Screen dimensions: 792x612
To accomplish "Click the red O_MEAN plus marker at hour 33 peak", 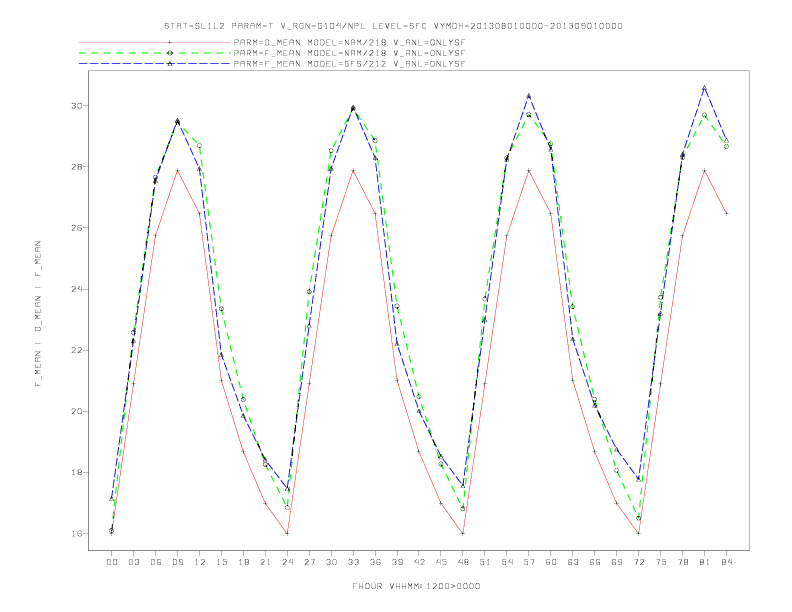I will [x=353, y=171].
